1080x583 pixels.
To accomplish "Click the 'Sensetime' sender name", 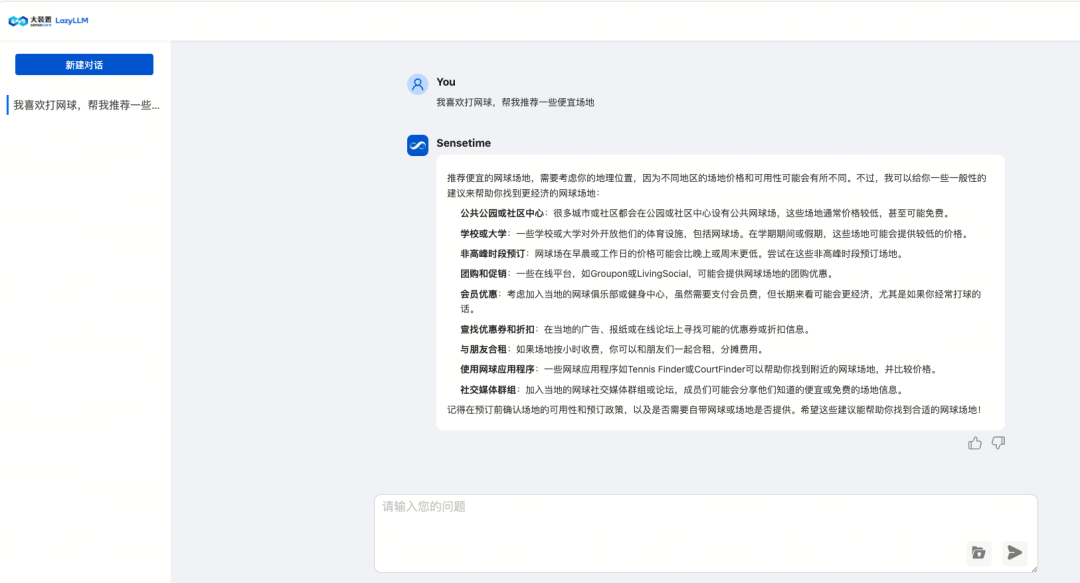I will (464, 143).
